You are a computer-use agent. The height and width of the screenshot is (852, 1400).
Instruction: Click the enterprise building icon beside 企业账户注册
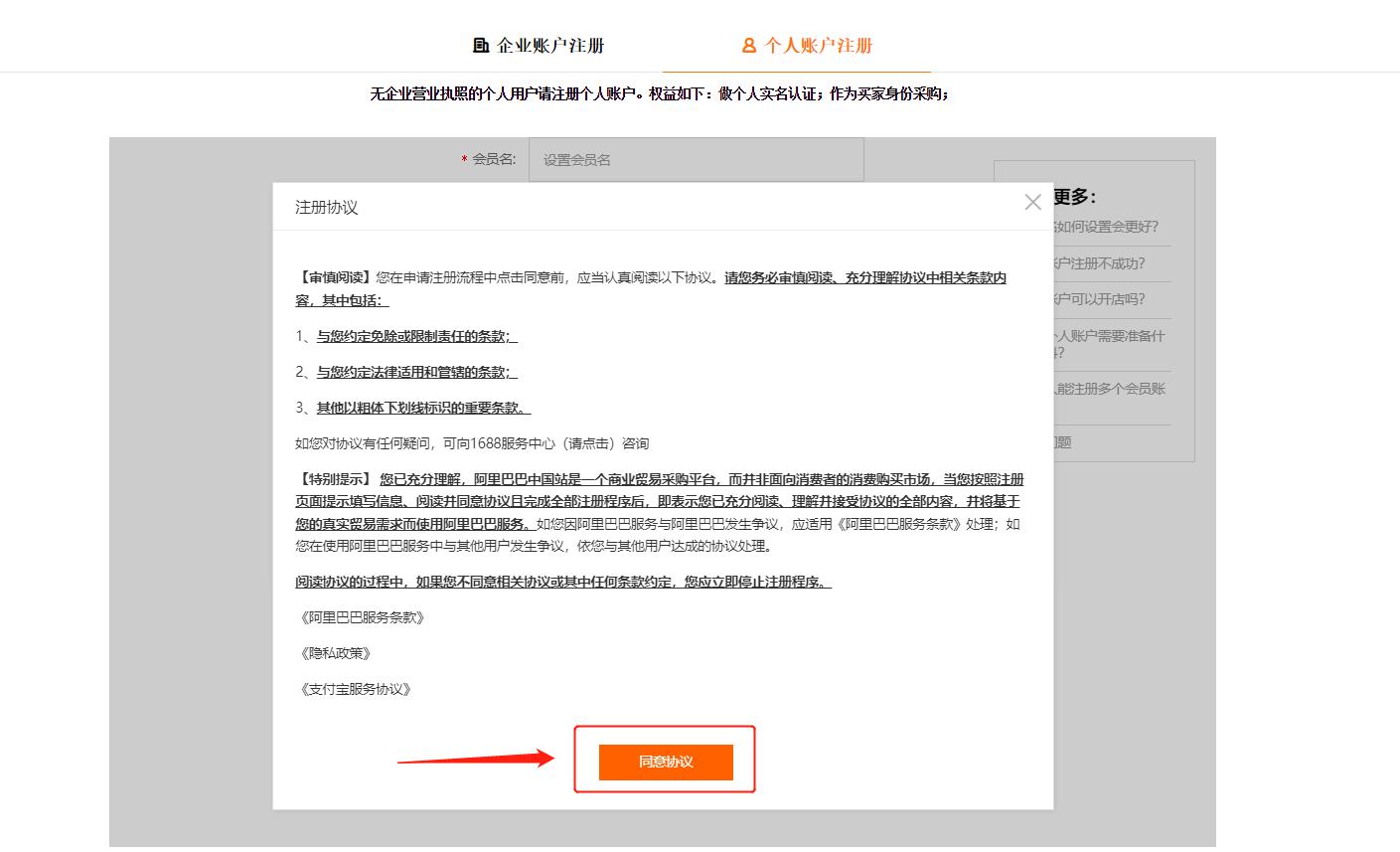pos(481,46)
